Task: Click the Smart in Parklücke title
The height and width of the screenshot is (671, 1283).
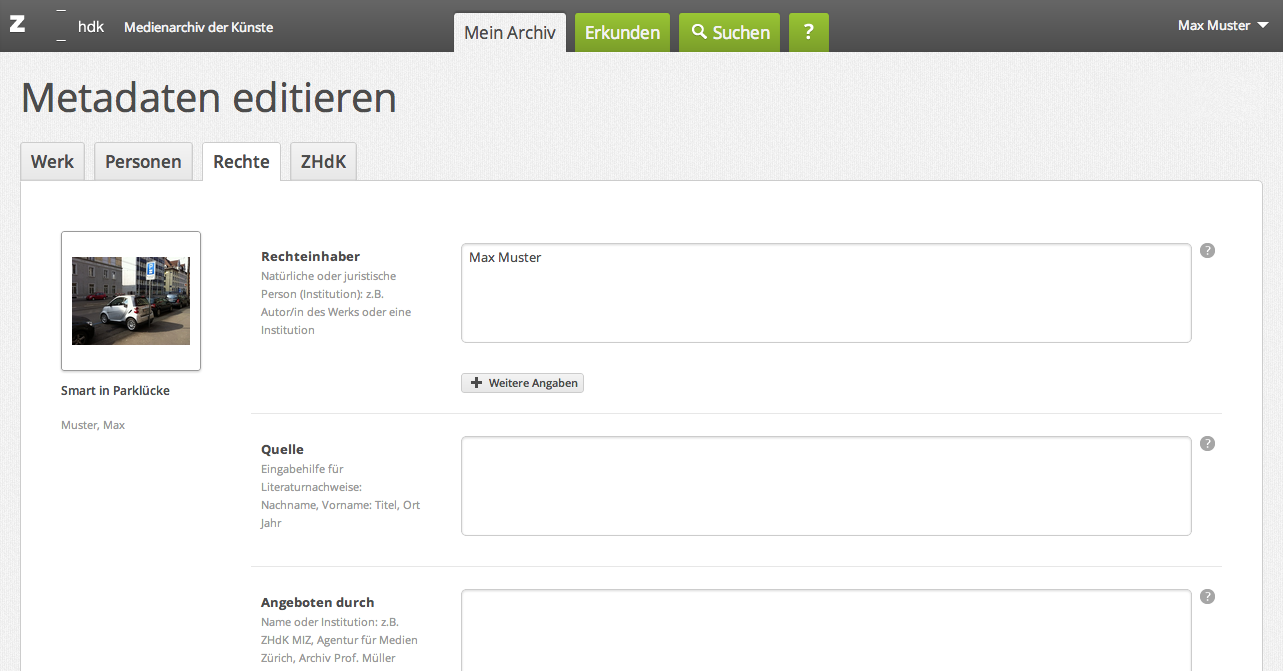Action: 115,391
